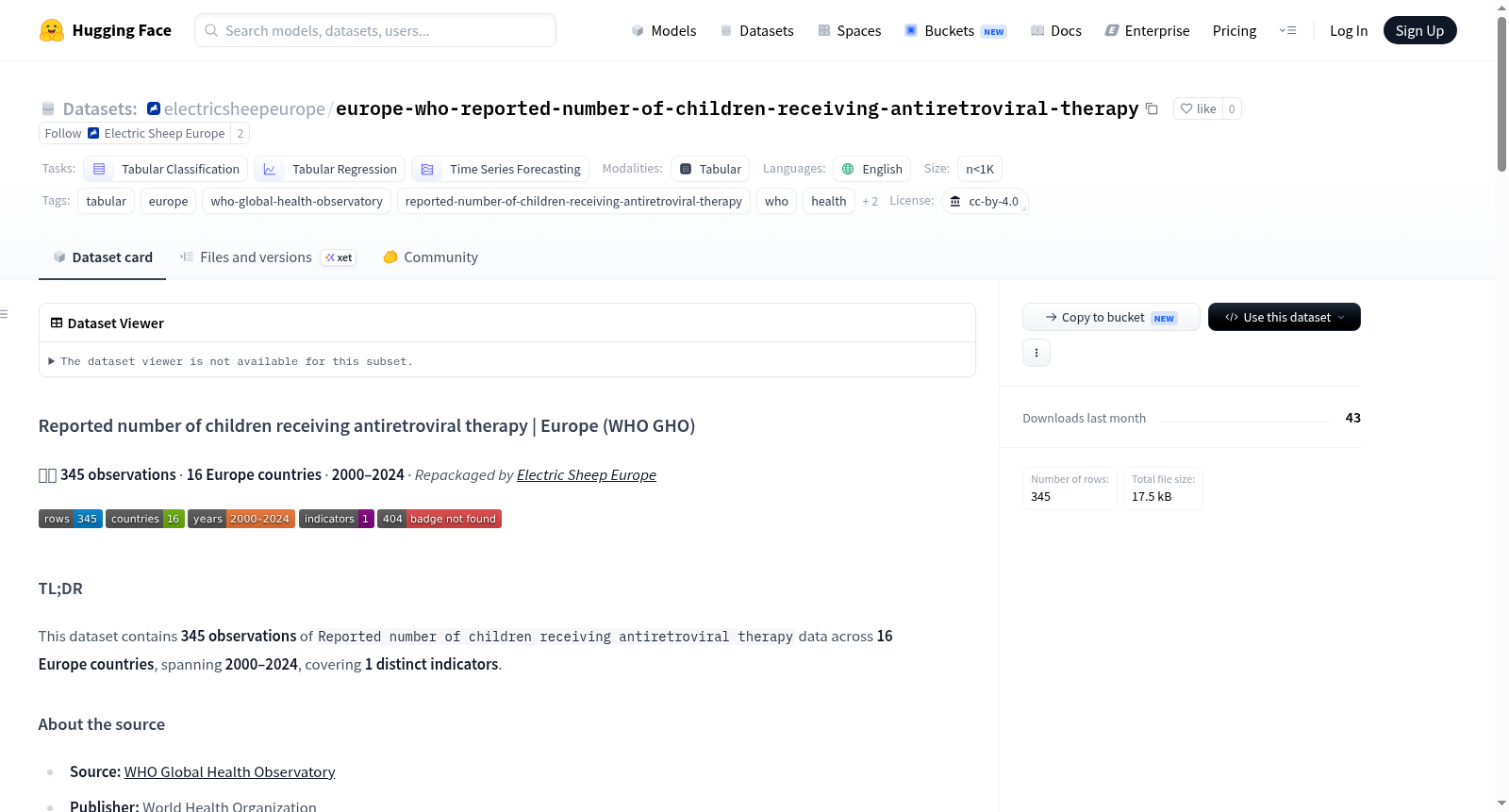
Task: Open the Models page
Action: pyautogui.click(x=664, y=30)
